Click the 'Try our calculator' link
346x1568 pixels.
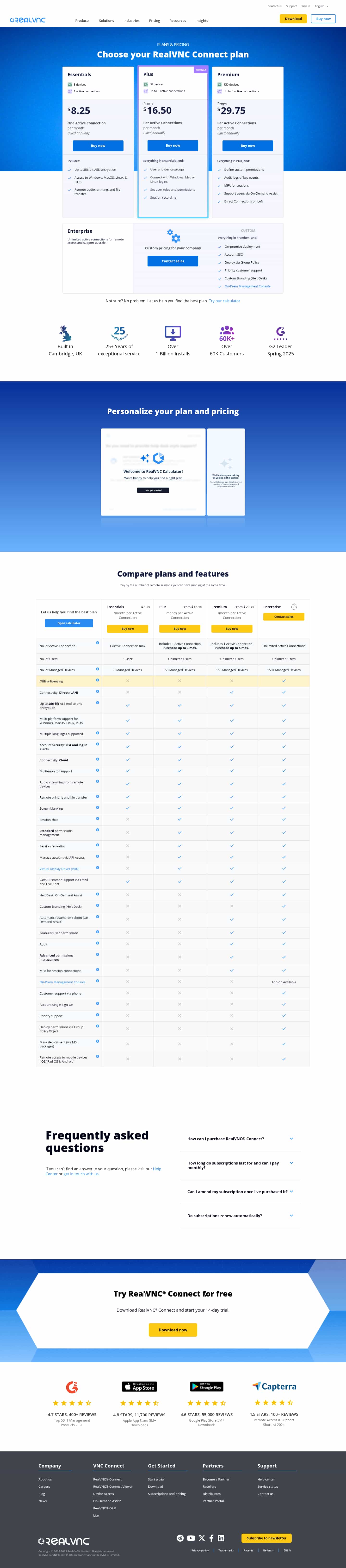pyautogui.click(x=224, y=301)
